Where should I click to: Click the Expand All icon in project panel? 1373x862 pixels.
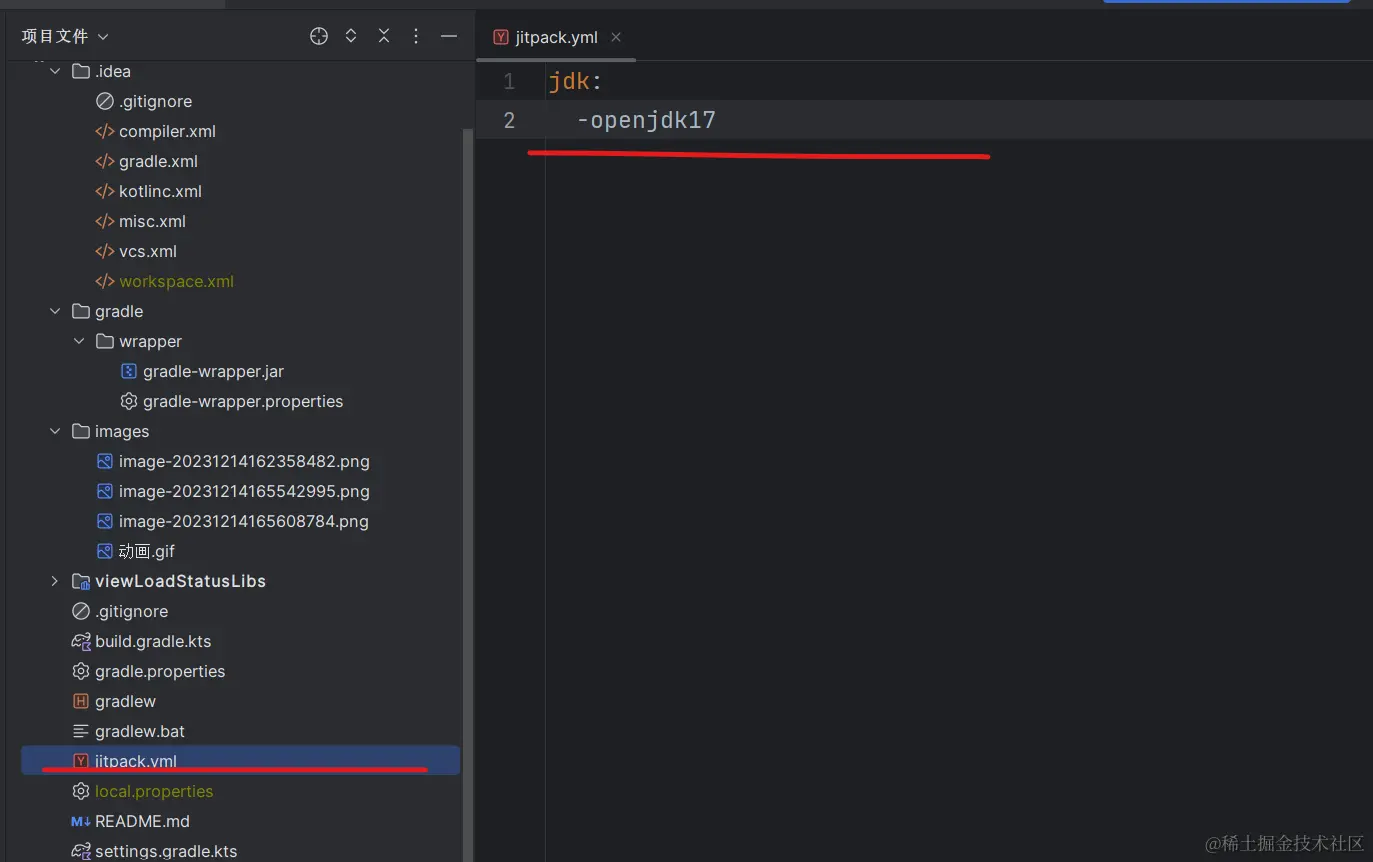(351, 36)
